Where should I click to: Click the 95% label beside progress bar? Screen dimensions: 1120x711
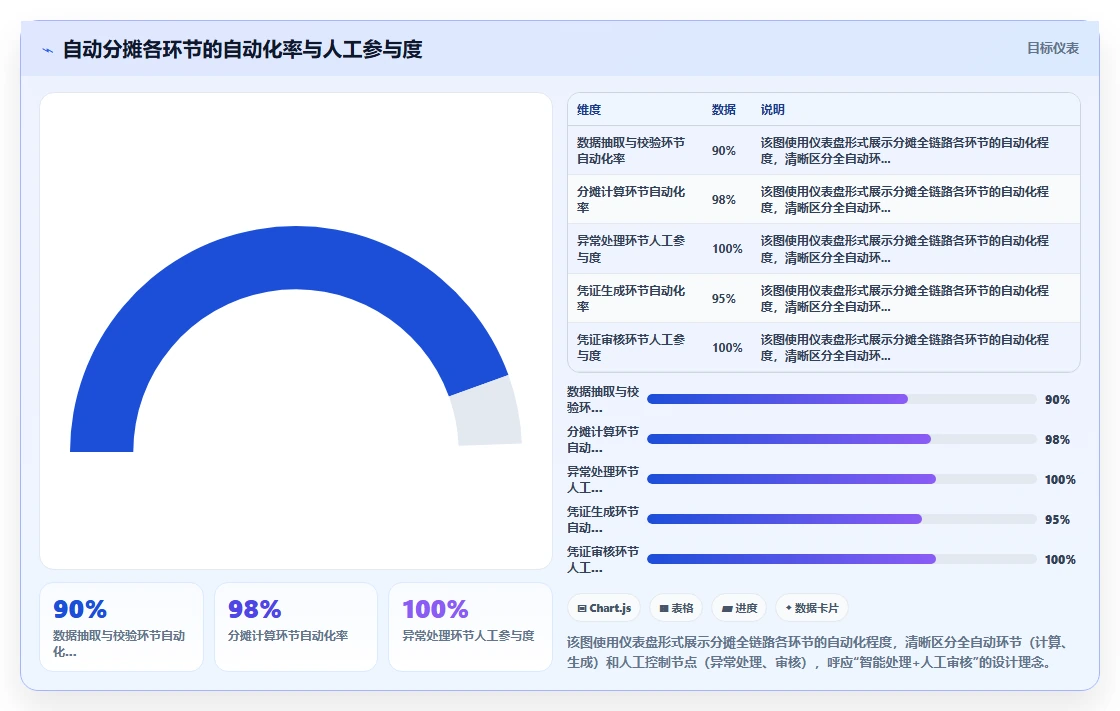(x=1057, y=519)
